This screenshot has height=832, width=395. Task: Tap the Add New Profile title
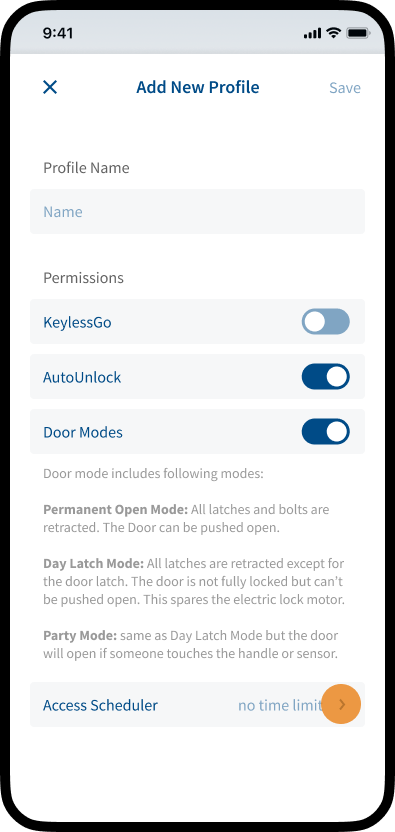coord(198,87)
